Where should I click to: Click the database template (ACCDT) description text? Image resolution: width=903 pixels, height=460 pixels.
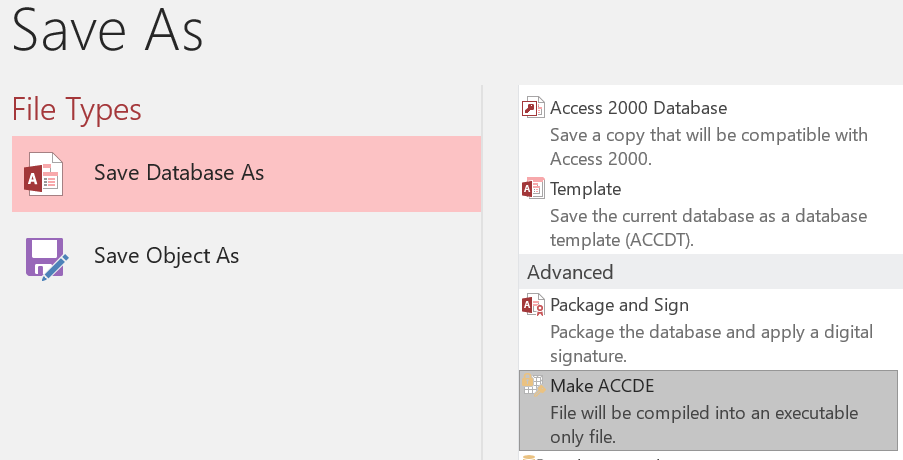709,228
